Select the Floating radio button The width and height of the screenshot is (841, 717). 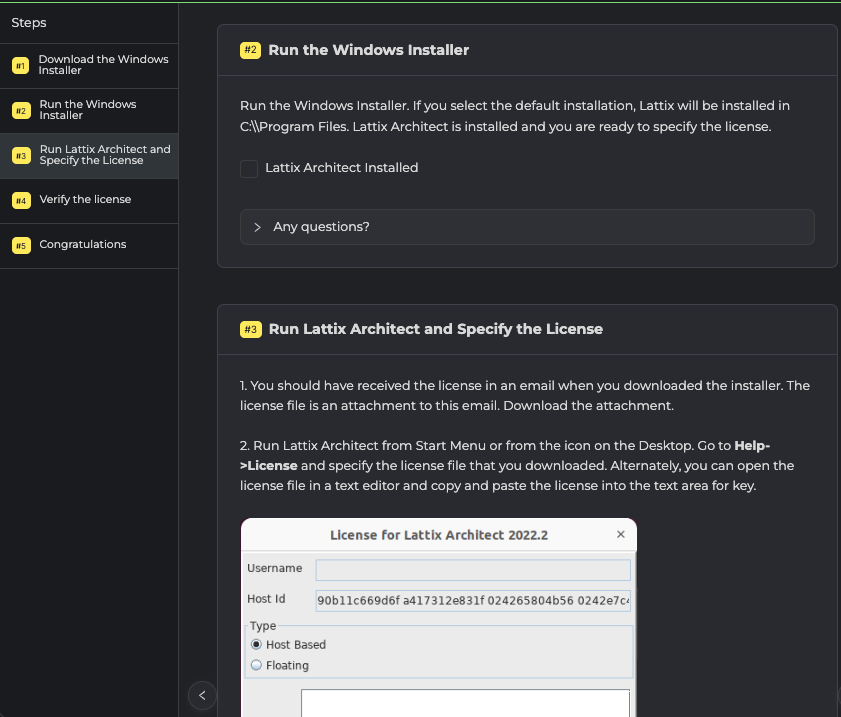tap(256, 665)
